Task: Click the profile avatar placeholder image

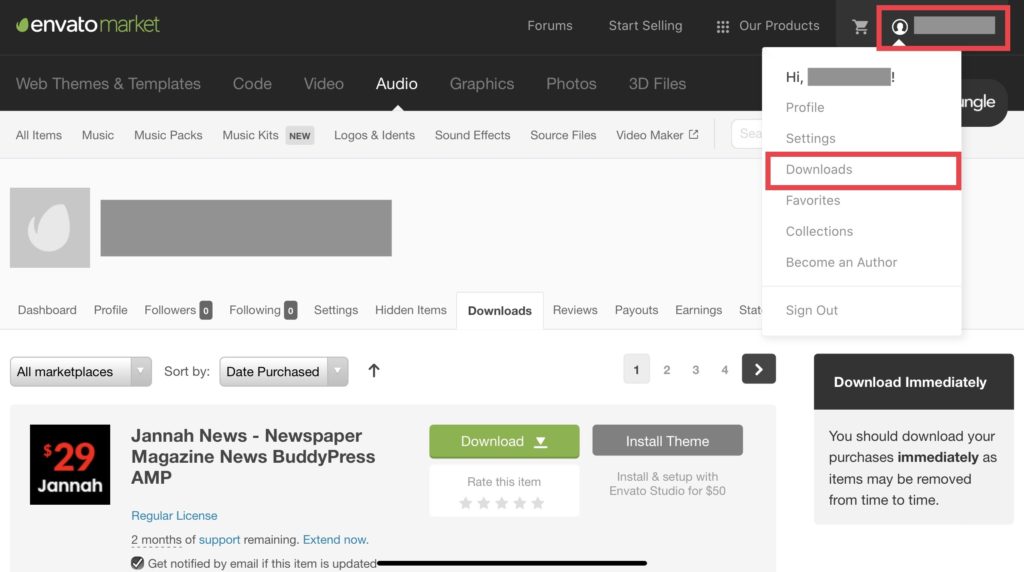Action: [x=50, y=227]
